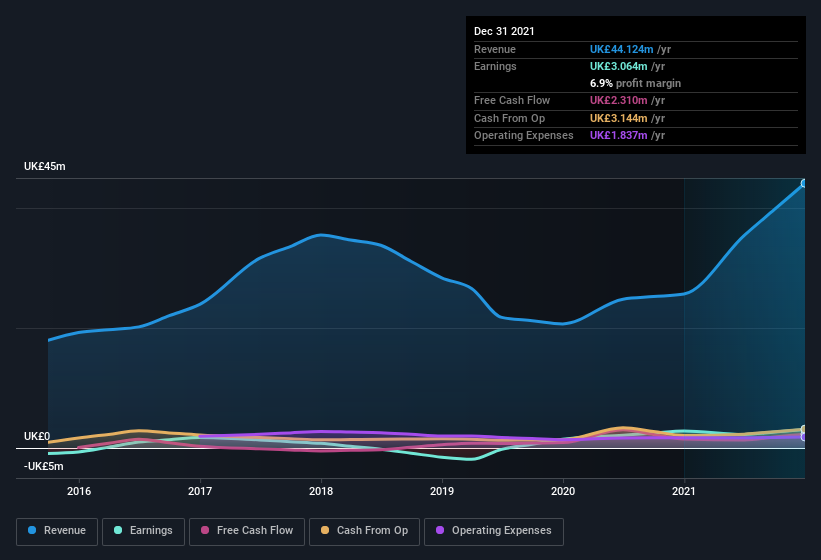
Task: Click the UK£2.310m free cash flow value
Action: 618,100
